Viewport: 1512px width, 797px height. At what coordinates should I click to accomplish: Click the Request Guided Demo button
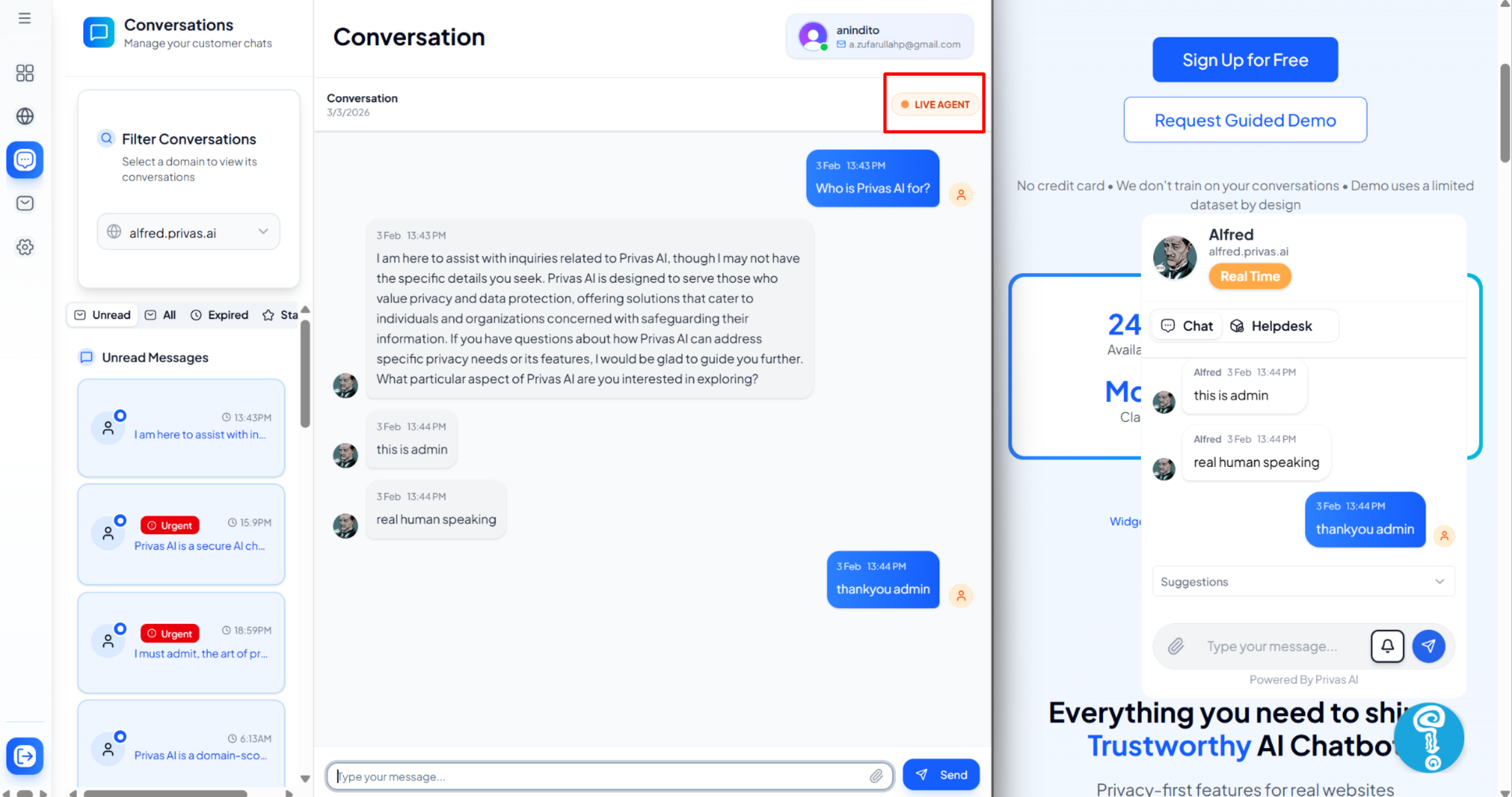(1244, 120)
